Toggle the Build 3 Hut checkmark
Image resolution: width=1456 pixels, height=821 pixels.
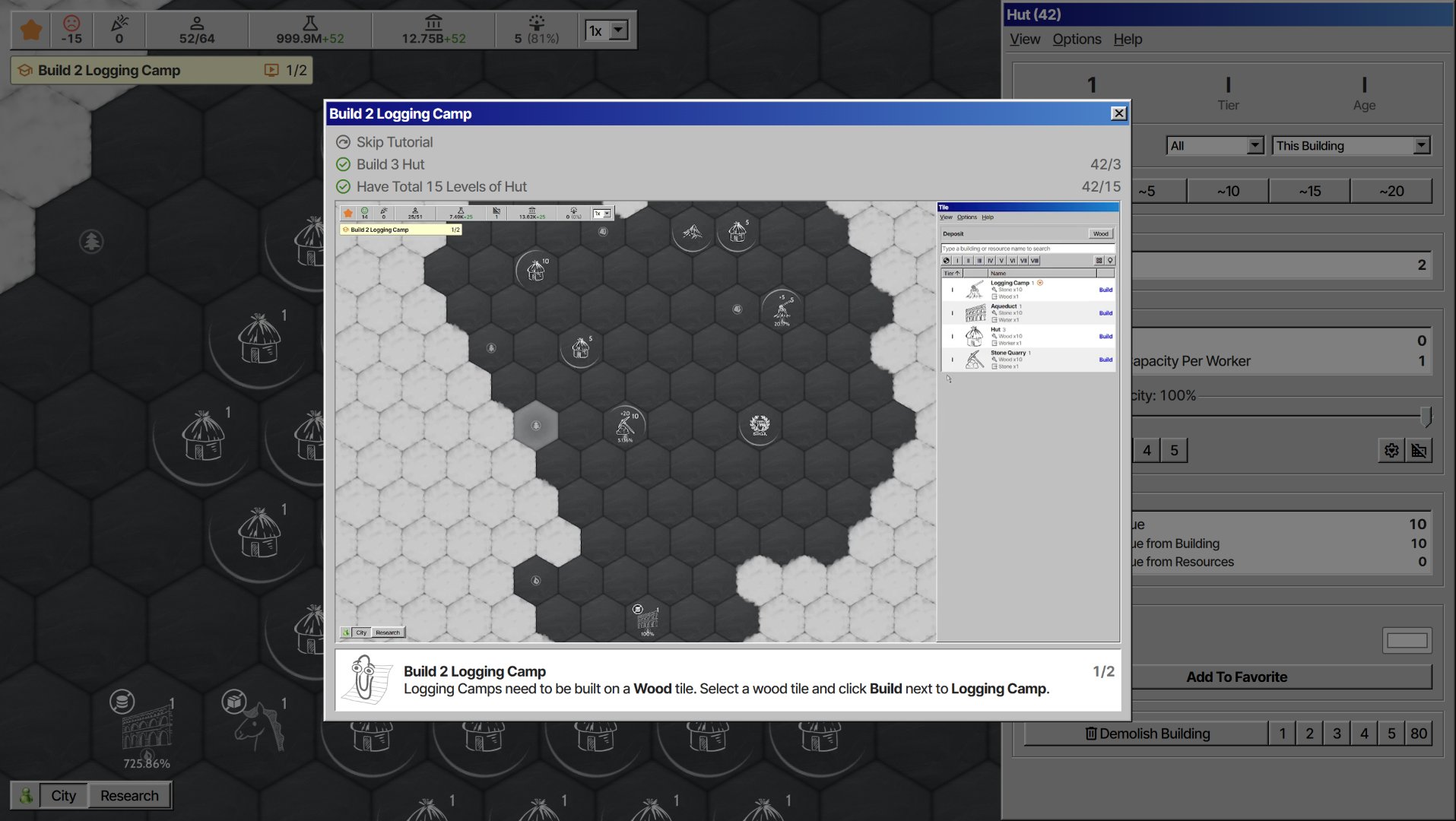pyautogui.click(x=344, y=164)
